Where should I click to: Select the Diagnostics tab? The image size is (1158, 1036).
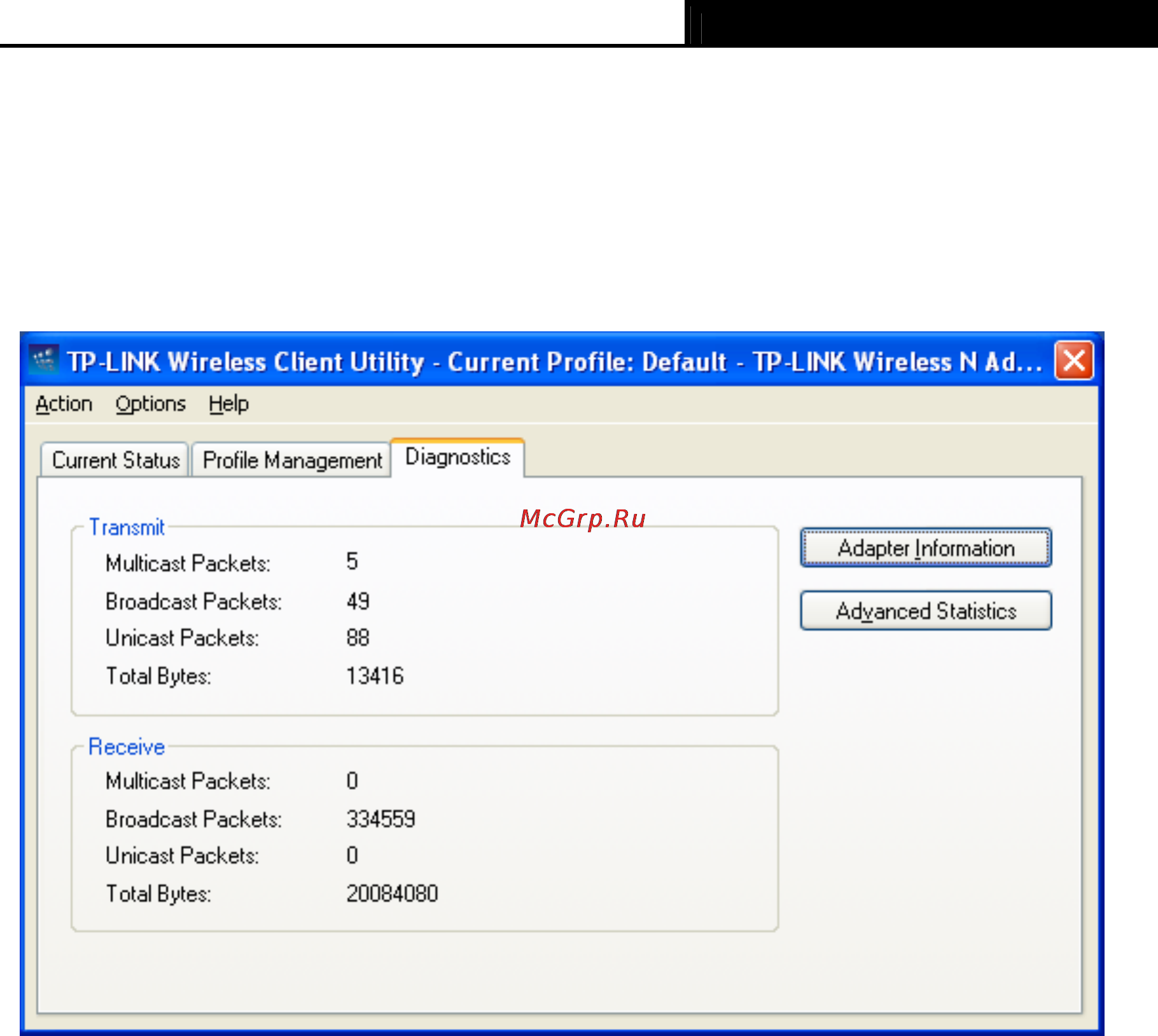click(x=457, y=457)
